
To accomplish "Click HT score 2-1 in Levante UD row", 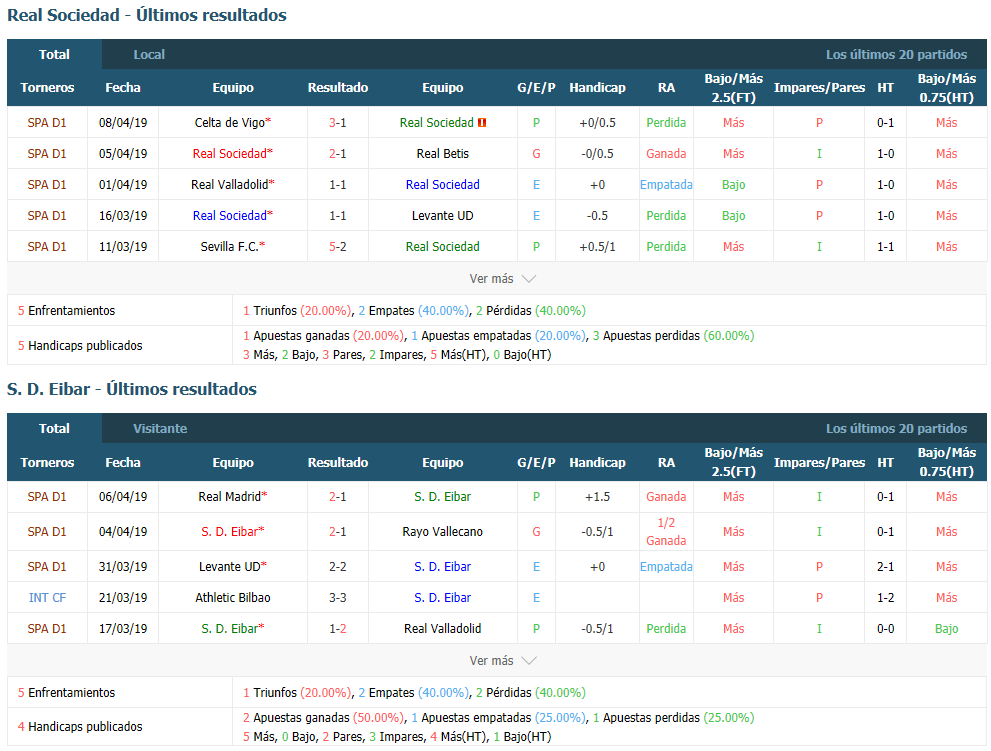I will pyautogui.click(x=885, y=566).
